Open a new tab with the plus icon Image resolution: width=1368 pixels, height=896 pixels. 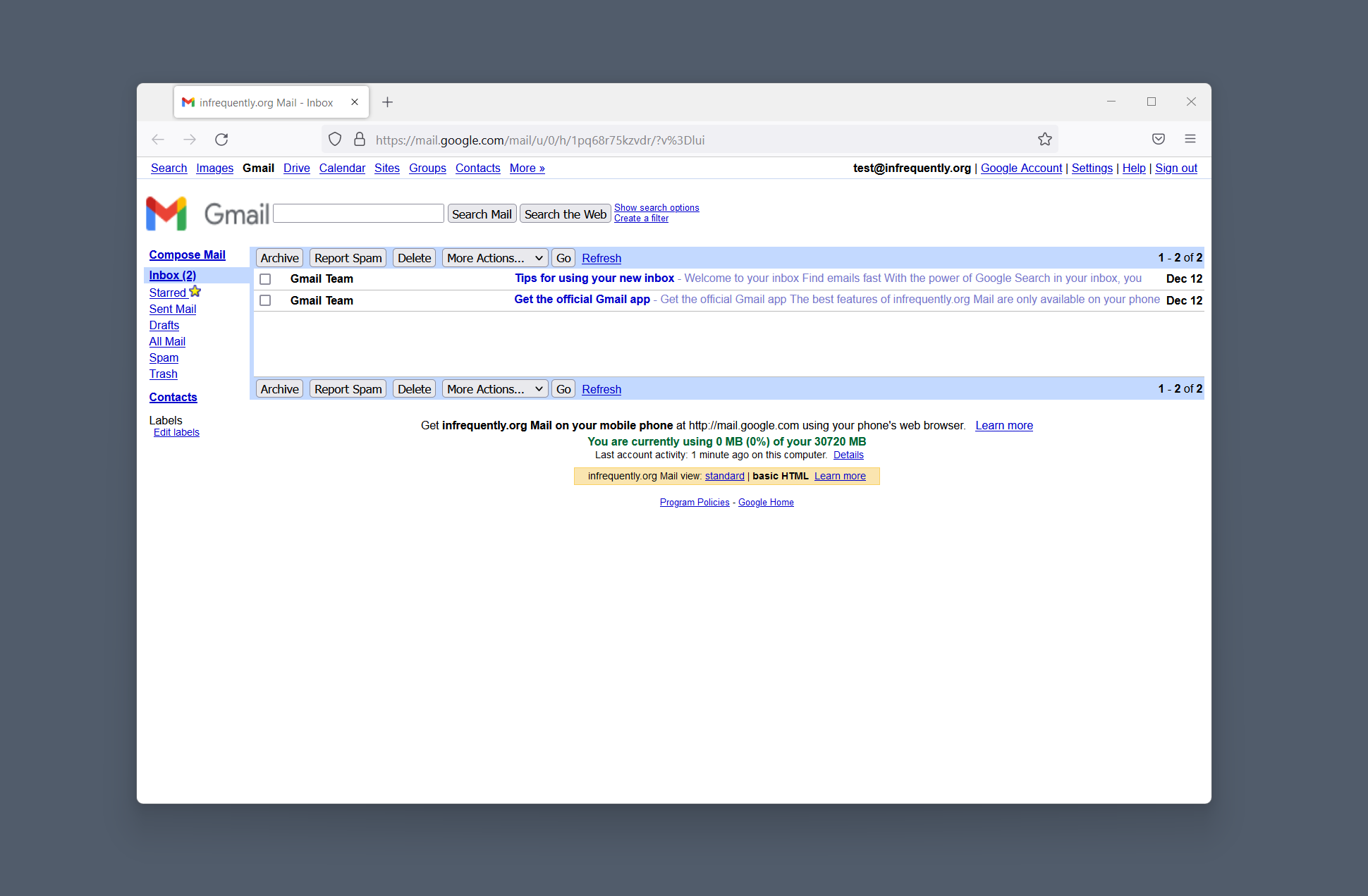click(387, 102)
